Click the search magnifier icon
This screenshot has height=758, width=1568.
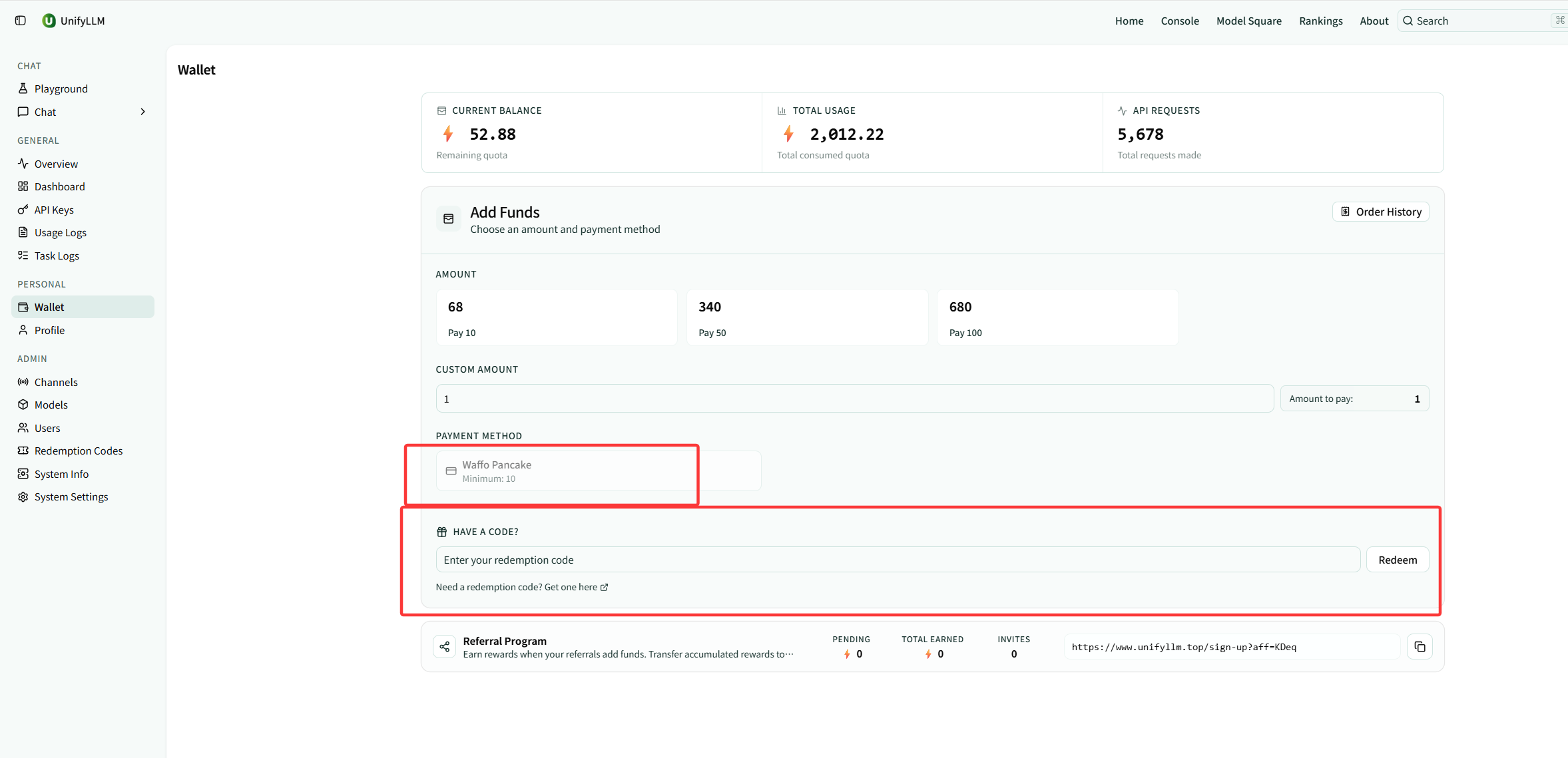pyautogui.click(x=1408, y=21)
